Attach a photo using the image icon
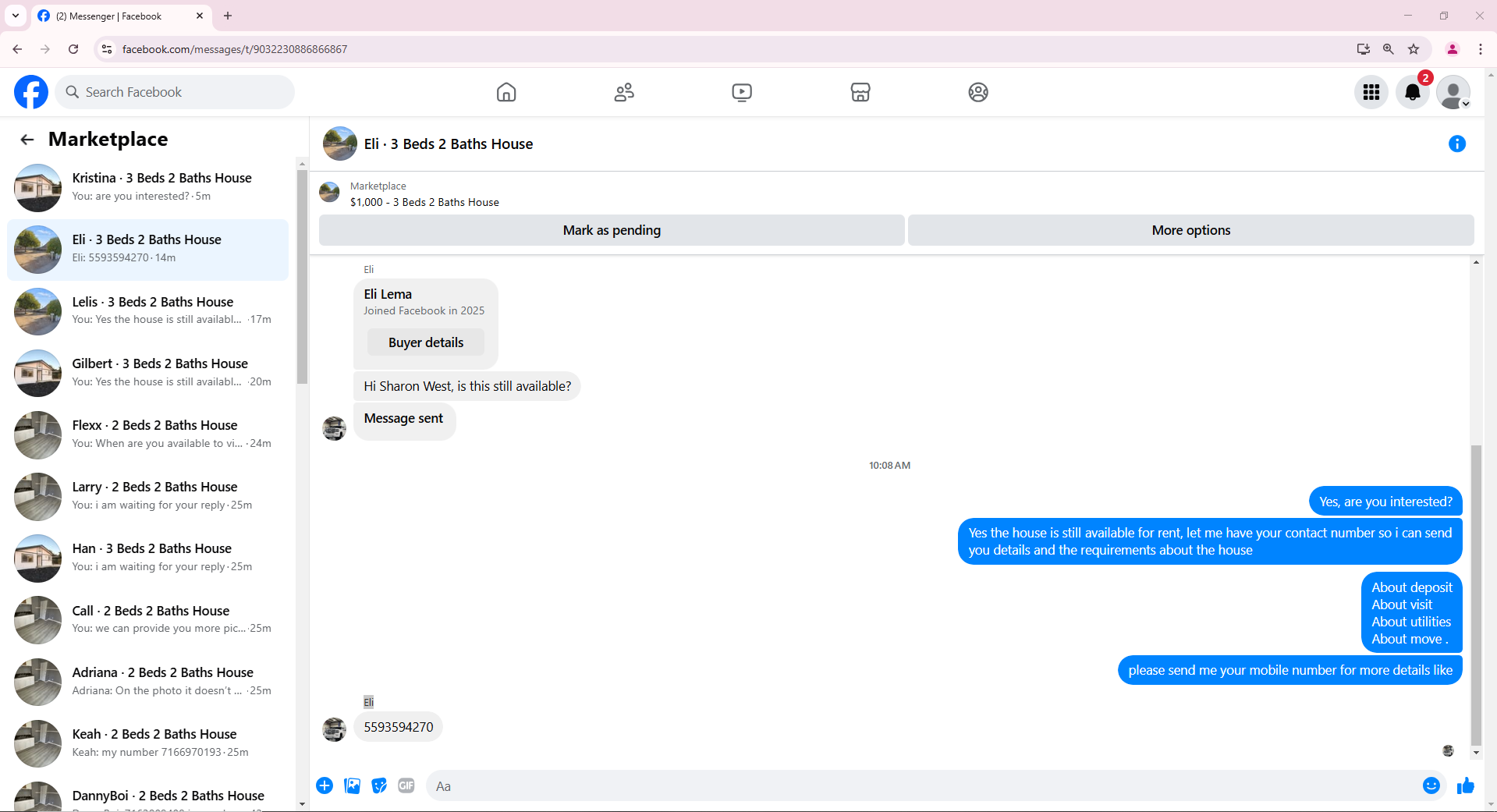Image resolution: width=1497 pixels, height=812 pixels. click(353, 785)
